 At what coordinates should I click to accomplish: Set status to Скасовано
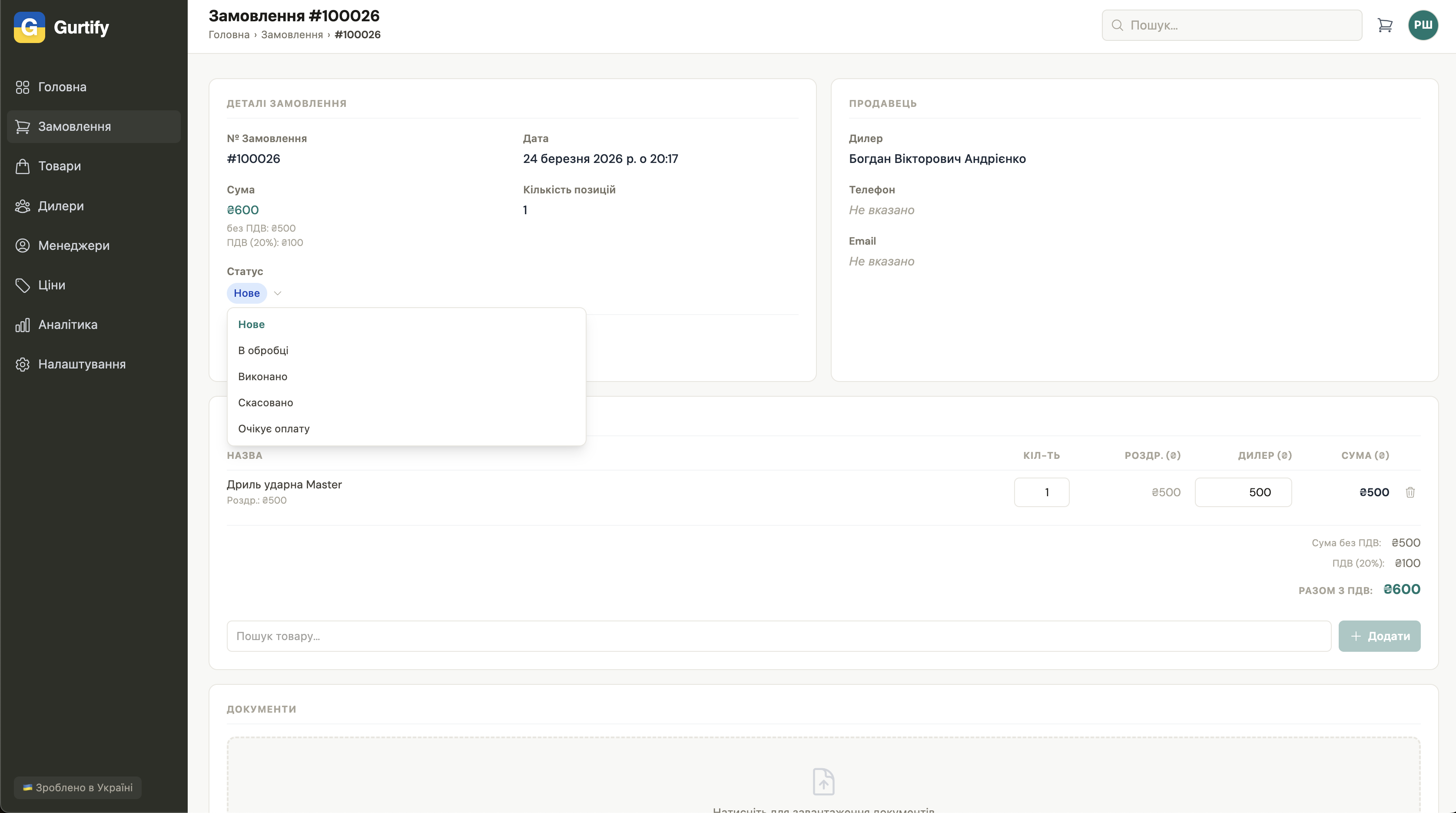265,402
